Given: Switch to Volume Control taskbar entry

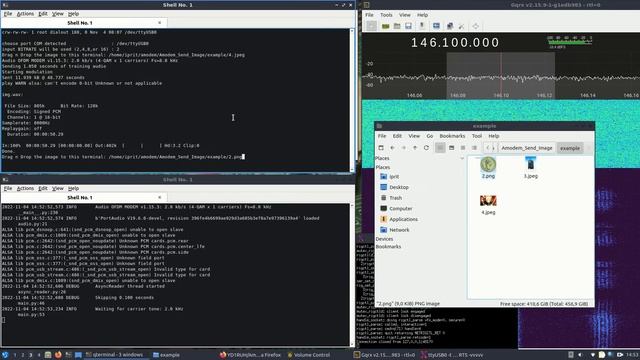Looking at the screenshot, I should [x=309, y=355].
